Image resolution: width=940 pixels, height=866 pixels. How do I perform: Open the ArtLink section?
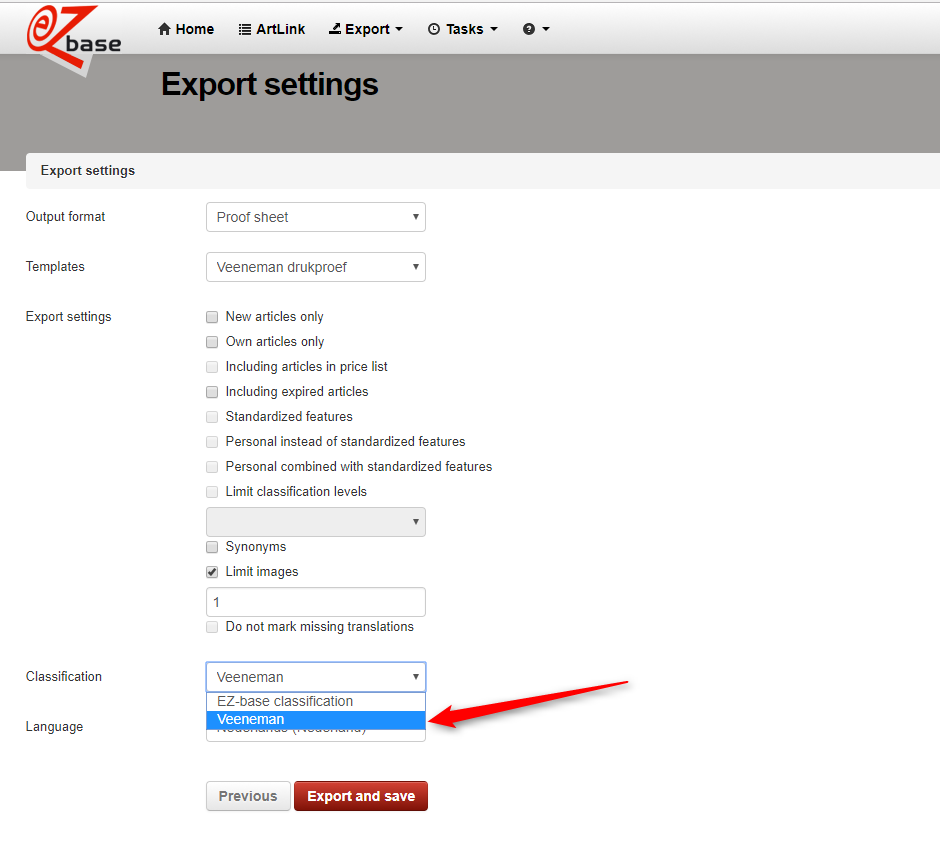(272, 29)
